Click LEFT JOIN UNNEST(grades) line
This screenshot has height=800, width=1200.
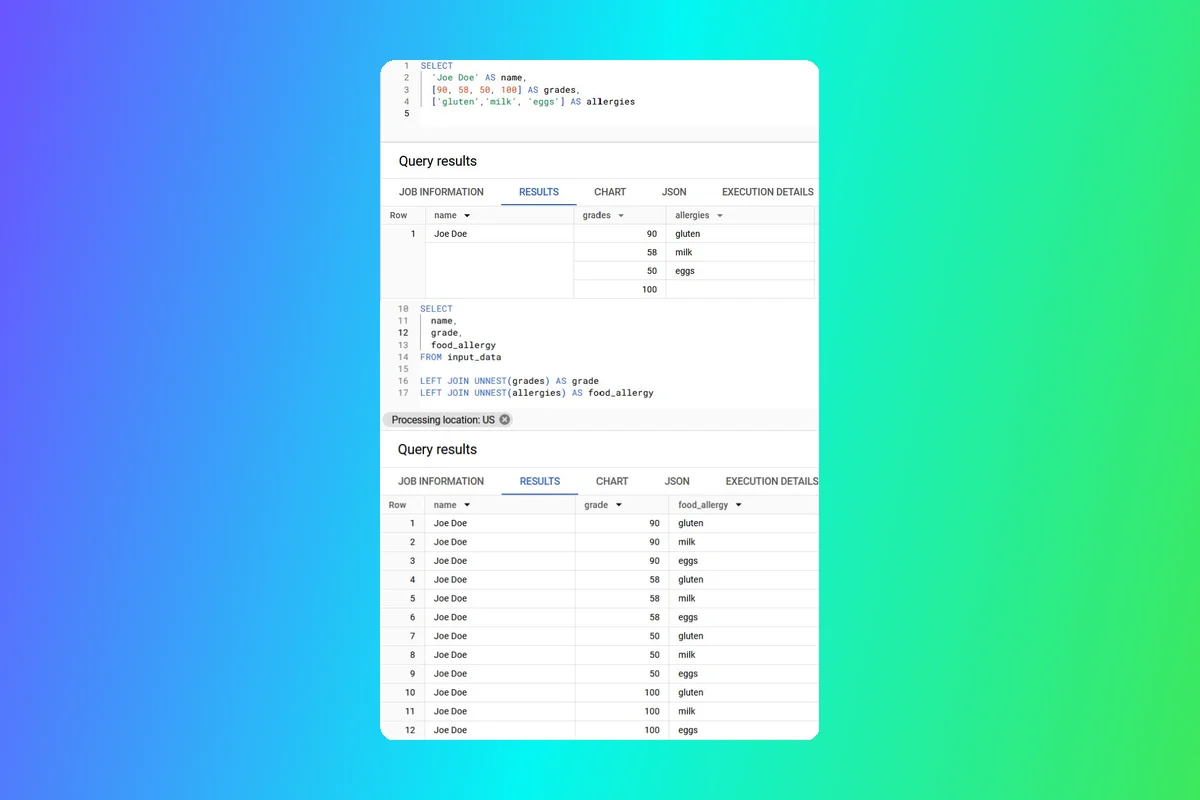[510, 381]
